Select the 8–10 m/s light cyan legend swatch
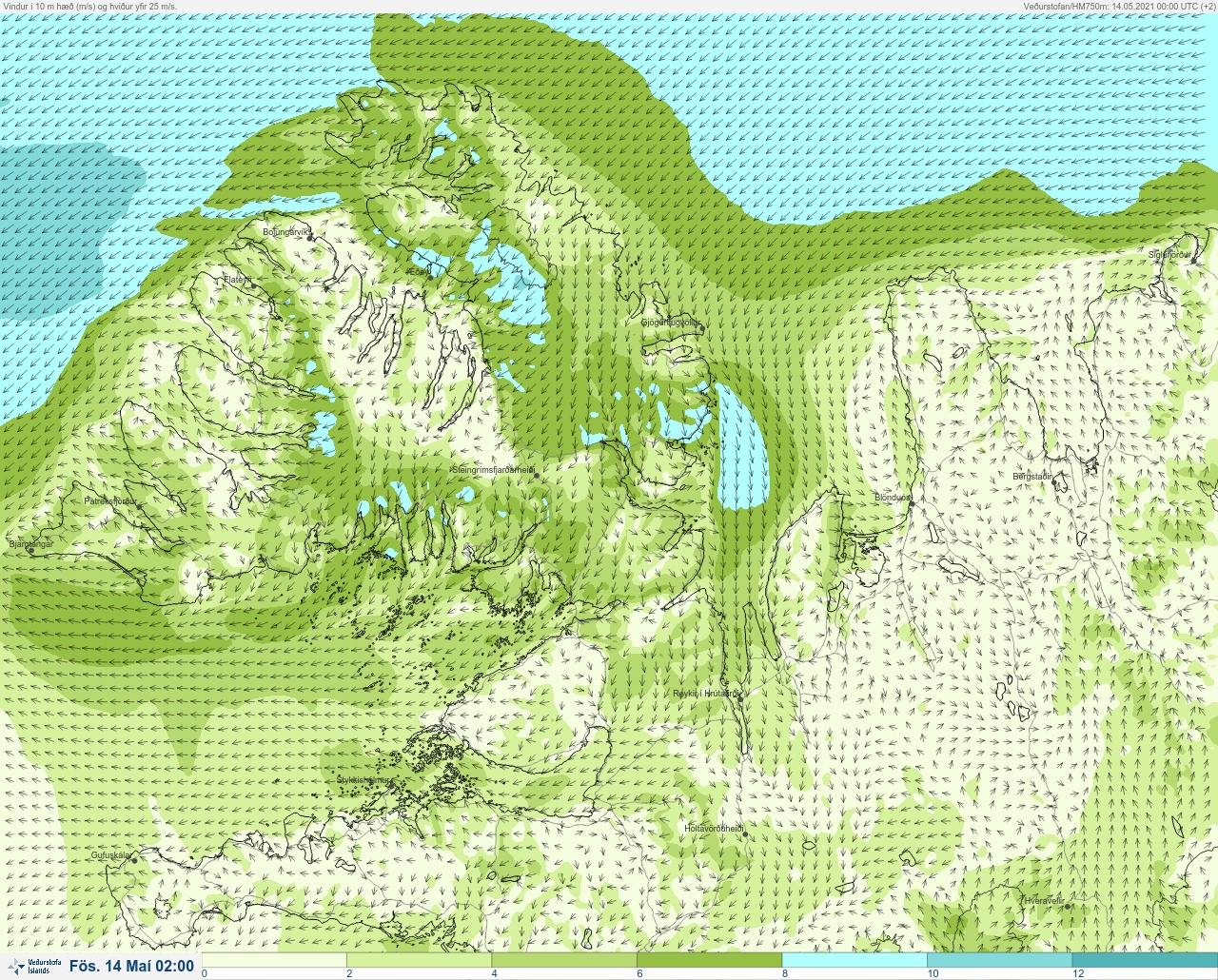 point(855,960)
